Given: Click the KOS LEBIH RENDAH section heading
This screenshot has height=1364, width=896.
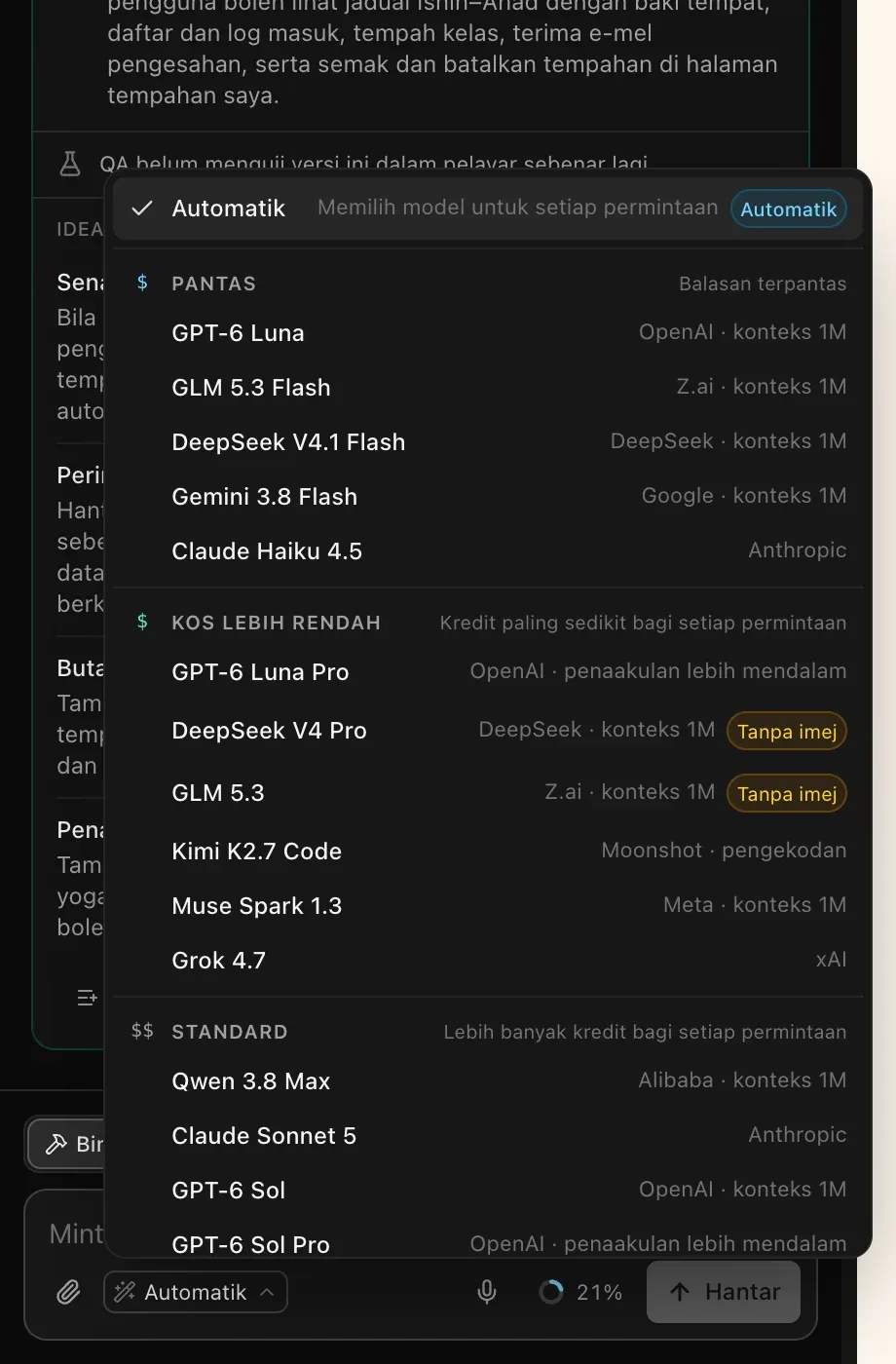Looking at the screenshot, I should tap(277, 623).
